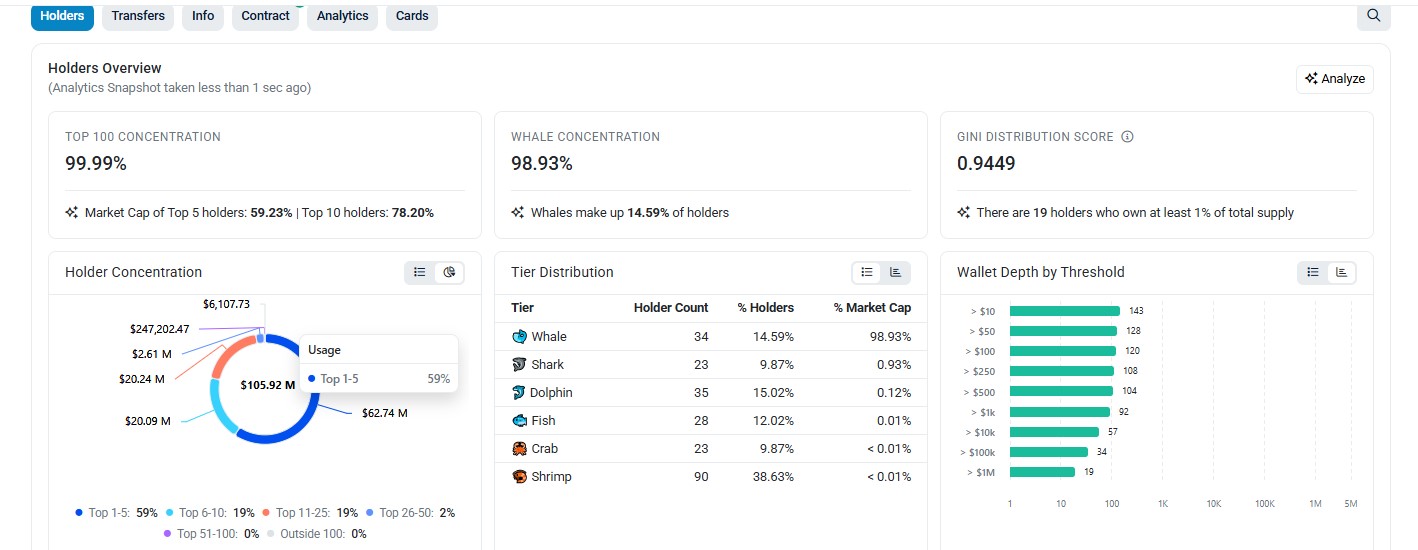Click the Holders Overview heading
The width and height of the screenshot is (1418, 550).
[105, 68]
